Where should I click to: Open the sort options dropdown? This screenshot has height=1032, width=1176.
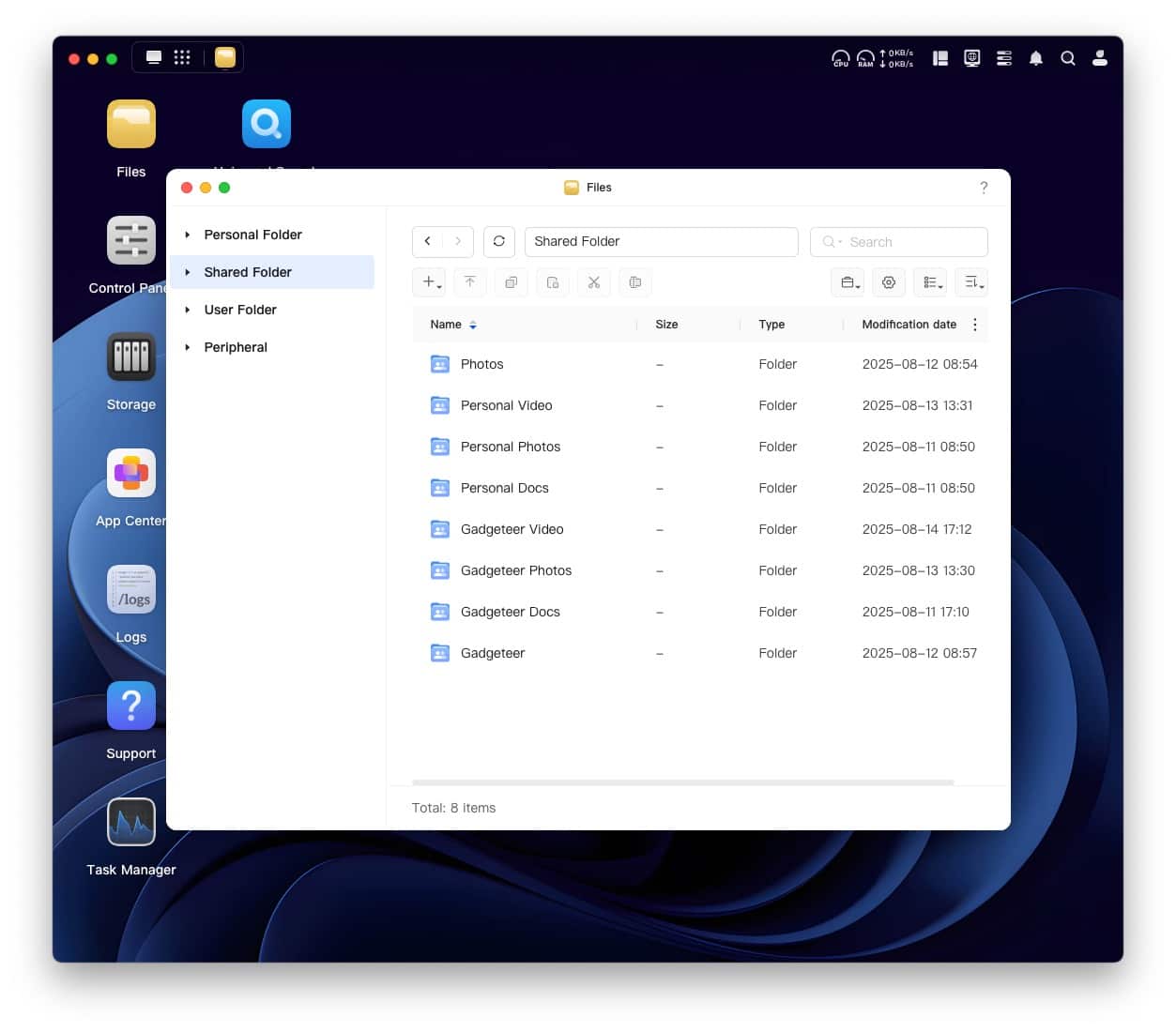tap(971, 282)
